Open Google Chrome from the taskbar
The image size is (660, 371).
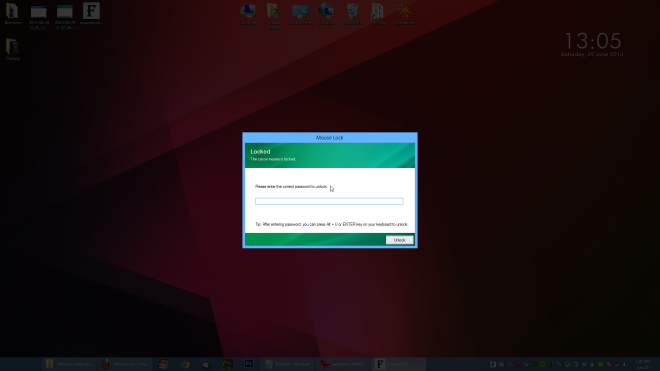pos(185,364)
